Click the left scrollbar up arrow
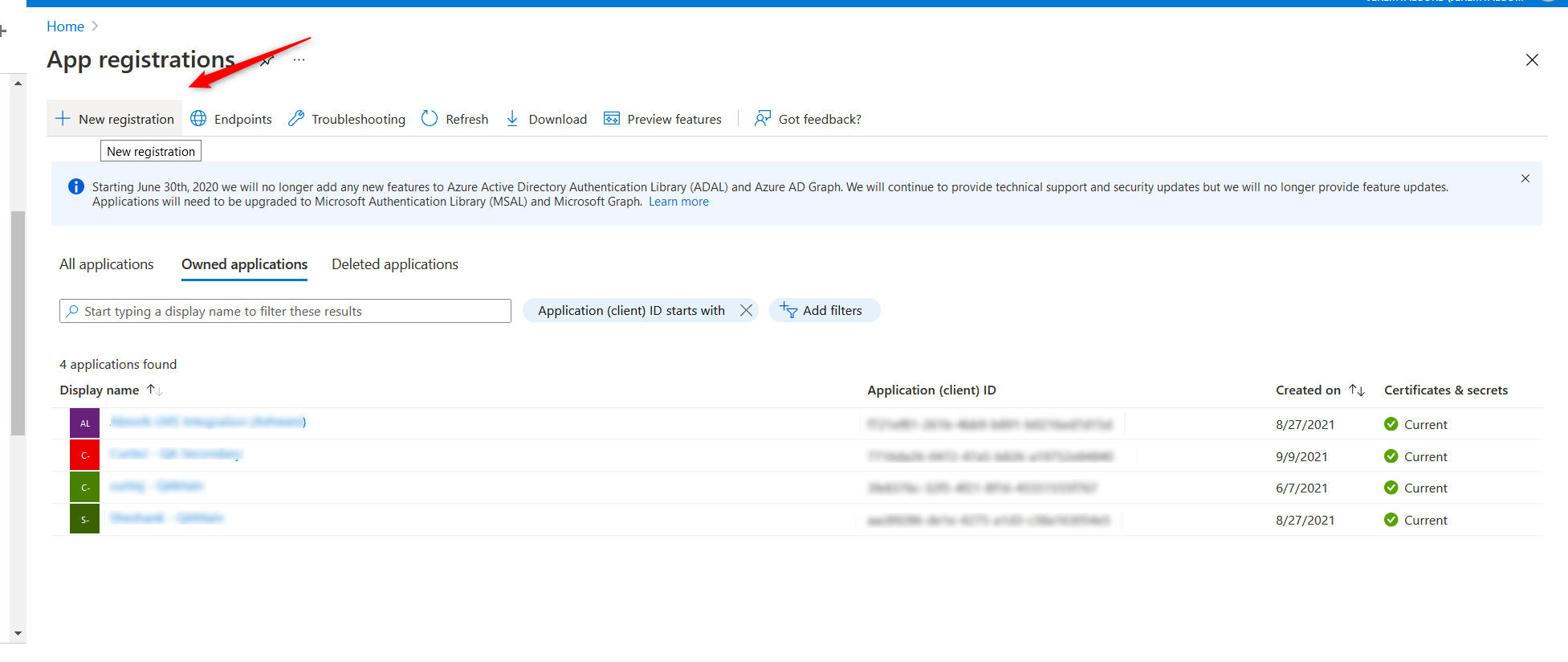The height and width of the screenshot is (662, 1568). [x=18, y=83]
